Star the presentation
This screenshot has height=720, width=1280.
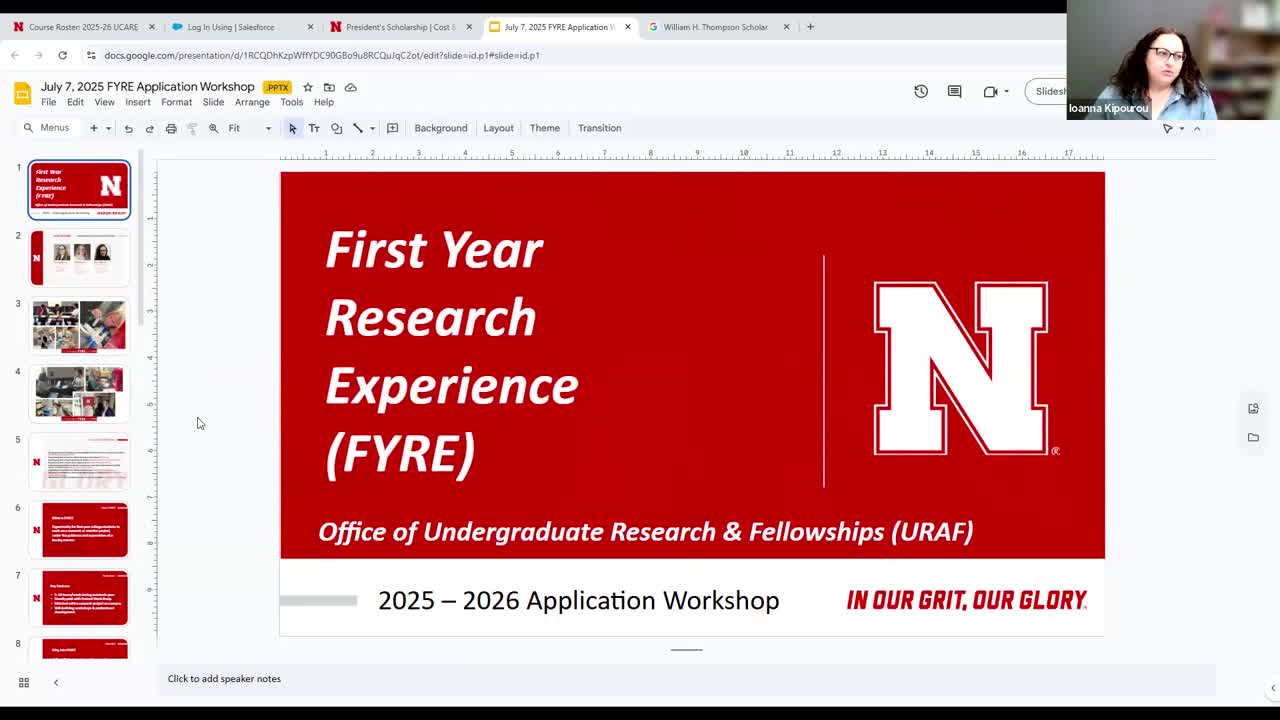(x=308, y=87)
